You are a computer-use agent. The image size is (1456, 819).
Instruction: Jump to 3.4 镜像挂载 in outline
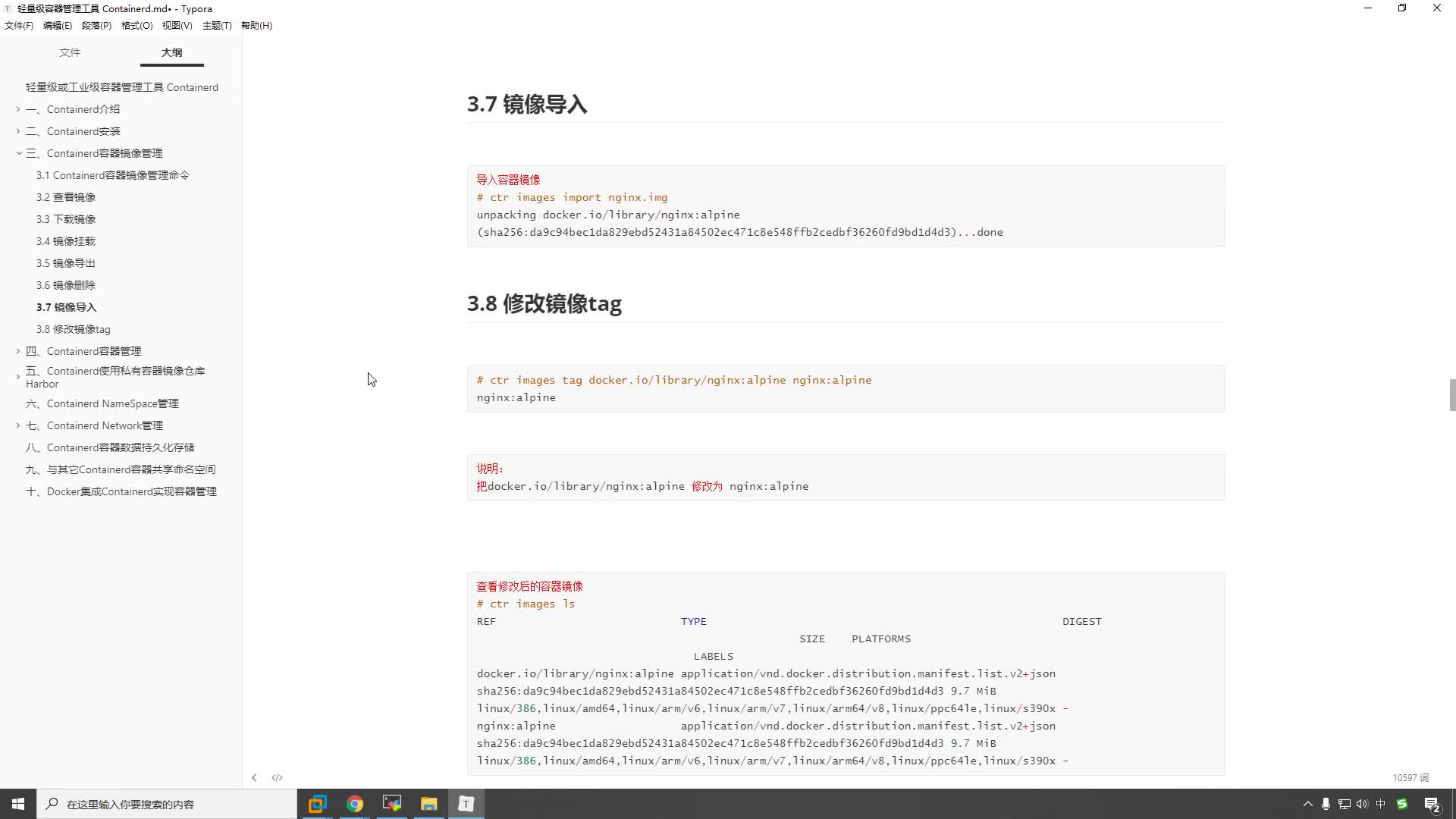point(66,241)
